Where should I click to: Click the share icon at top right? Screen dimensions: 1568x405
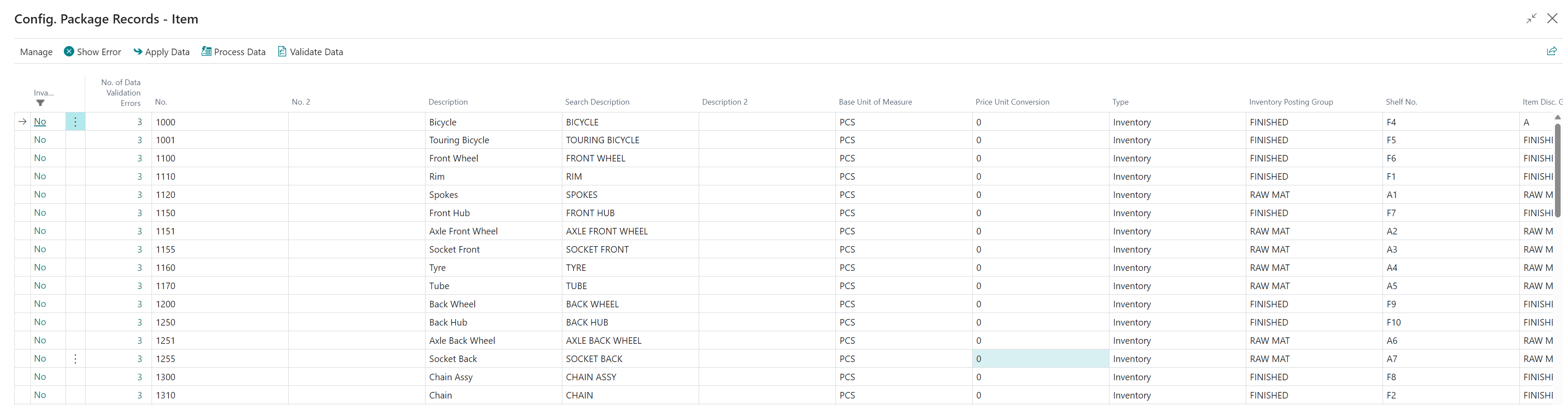[1551, 51]
